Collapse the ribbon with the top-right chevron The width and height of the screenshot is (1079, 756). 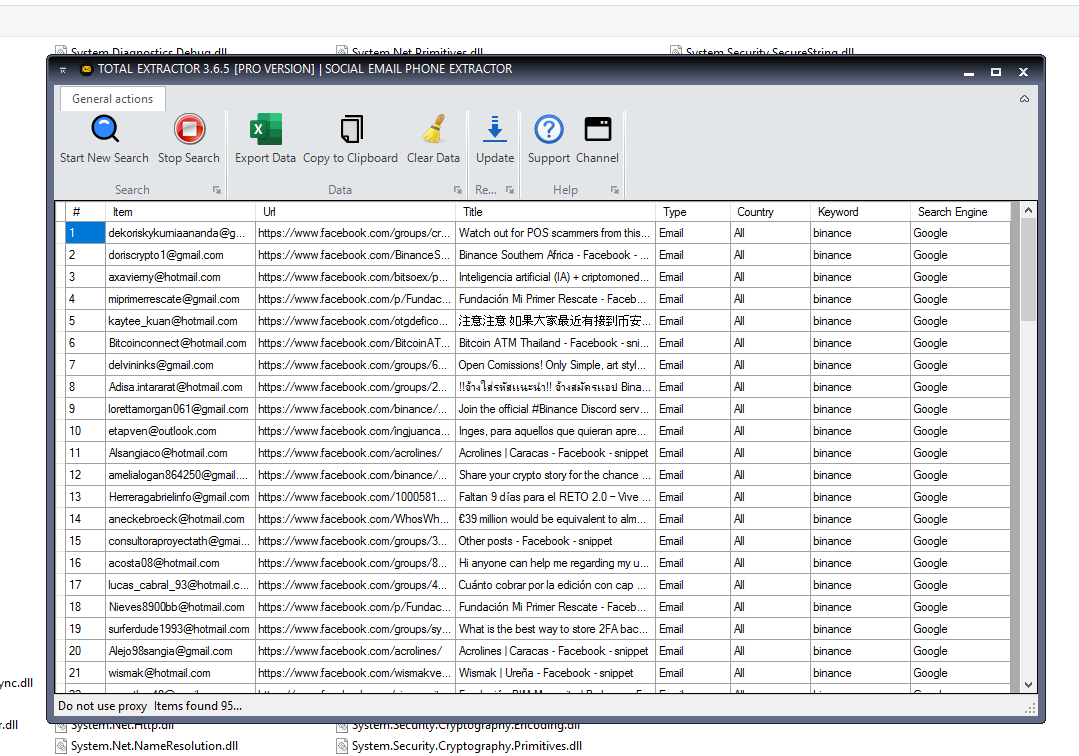point(1023,99)
